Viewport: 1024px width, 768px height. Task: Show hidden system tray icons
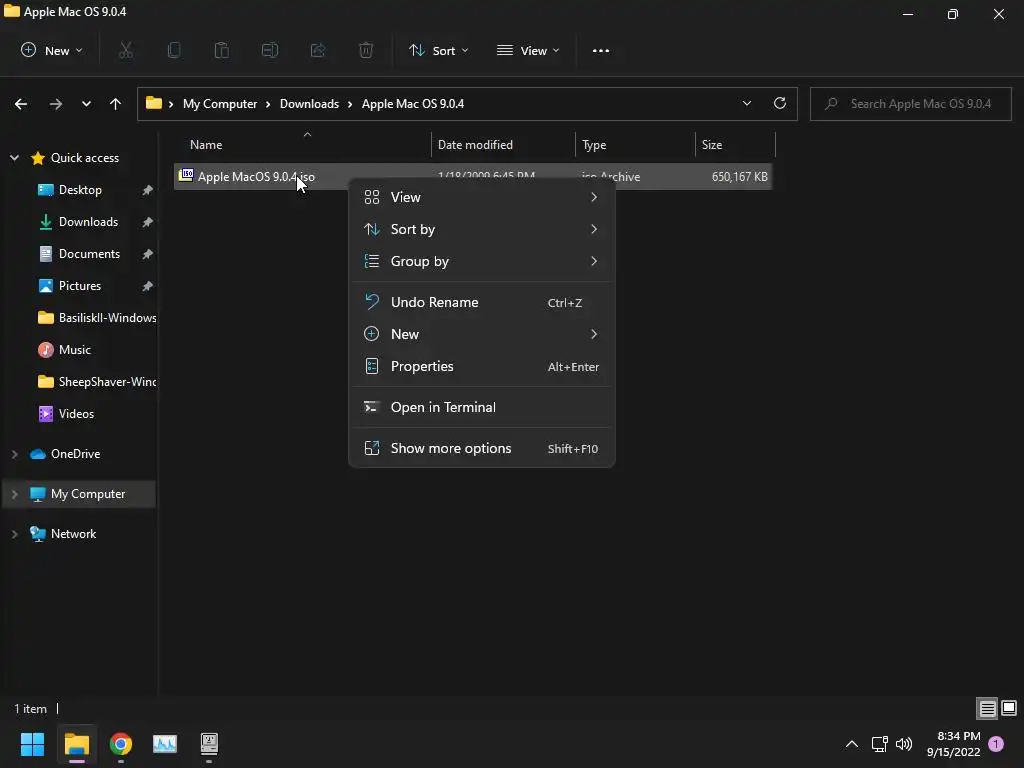(x=852, y=744)
